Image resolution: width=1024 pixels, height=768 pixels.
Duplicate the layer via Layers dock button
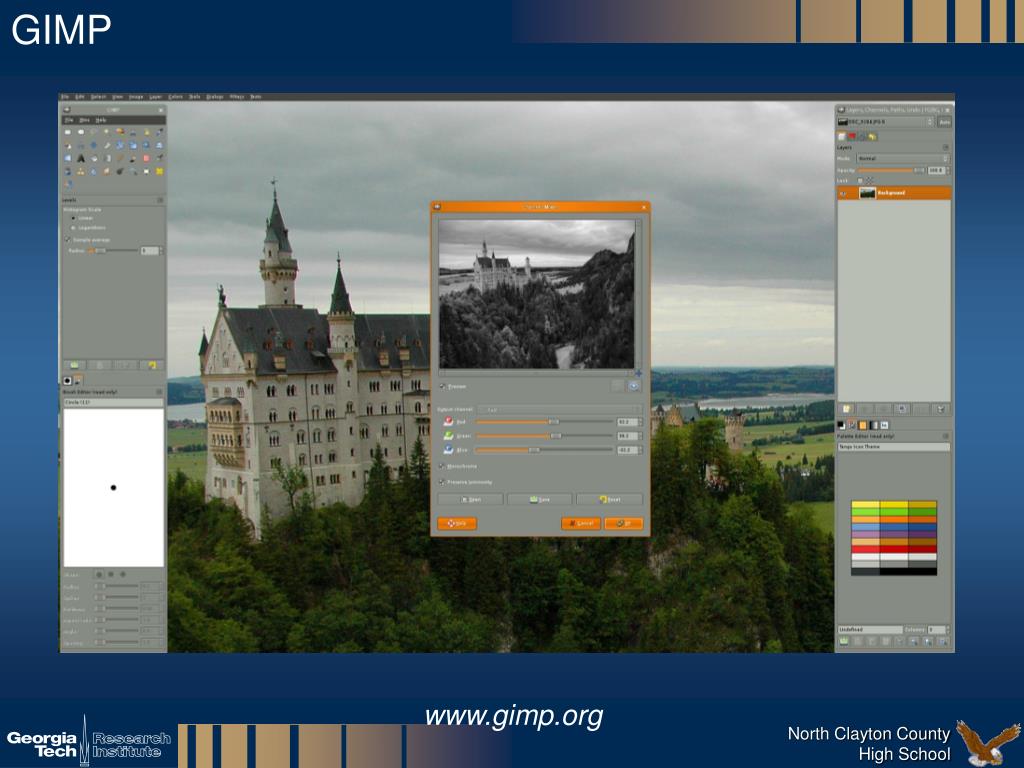coord(902,409)
